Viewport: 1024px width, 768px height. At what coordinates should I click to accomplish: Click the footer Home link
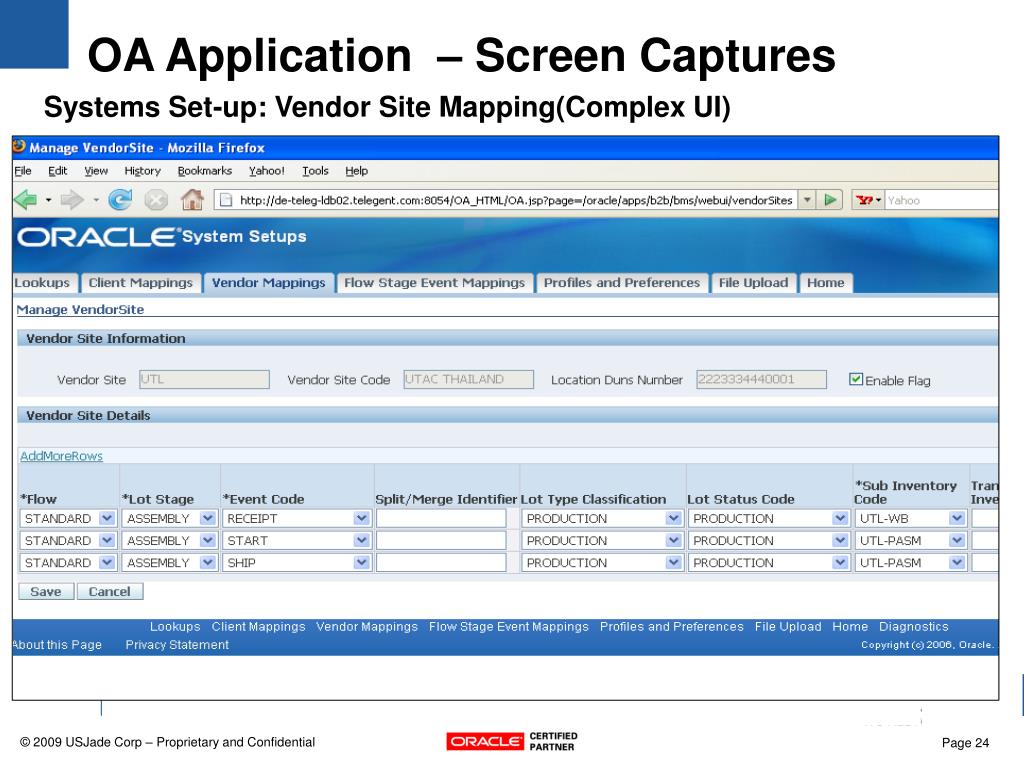click(x=850, y=626)
